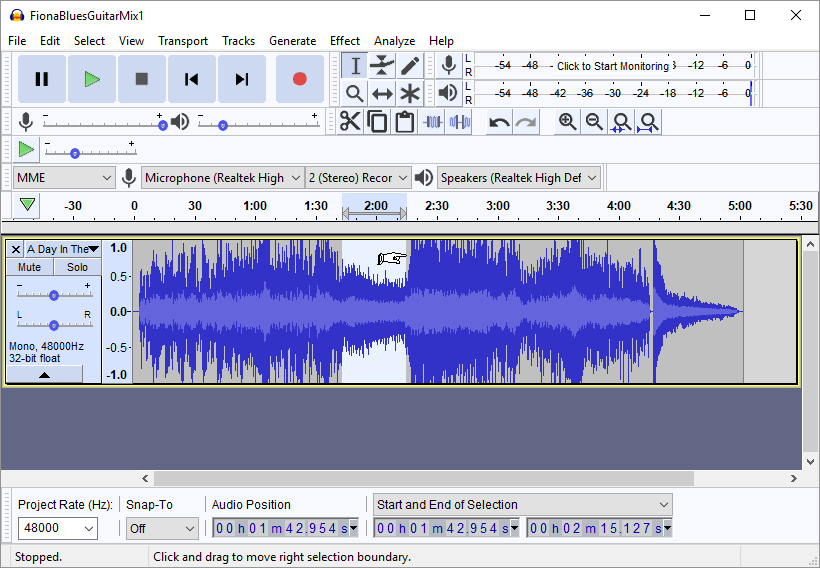Image resolution: width=820 pixels, height=568 pixels.
Task: Click the Cut scissors icon
Action: pos(350,122)
